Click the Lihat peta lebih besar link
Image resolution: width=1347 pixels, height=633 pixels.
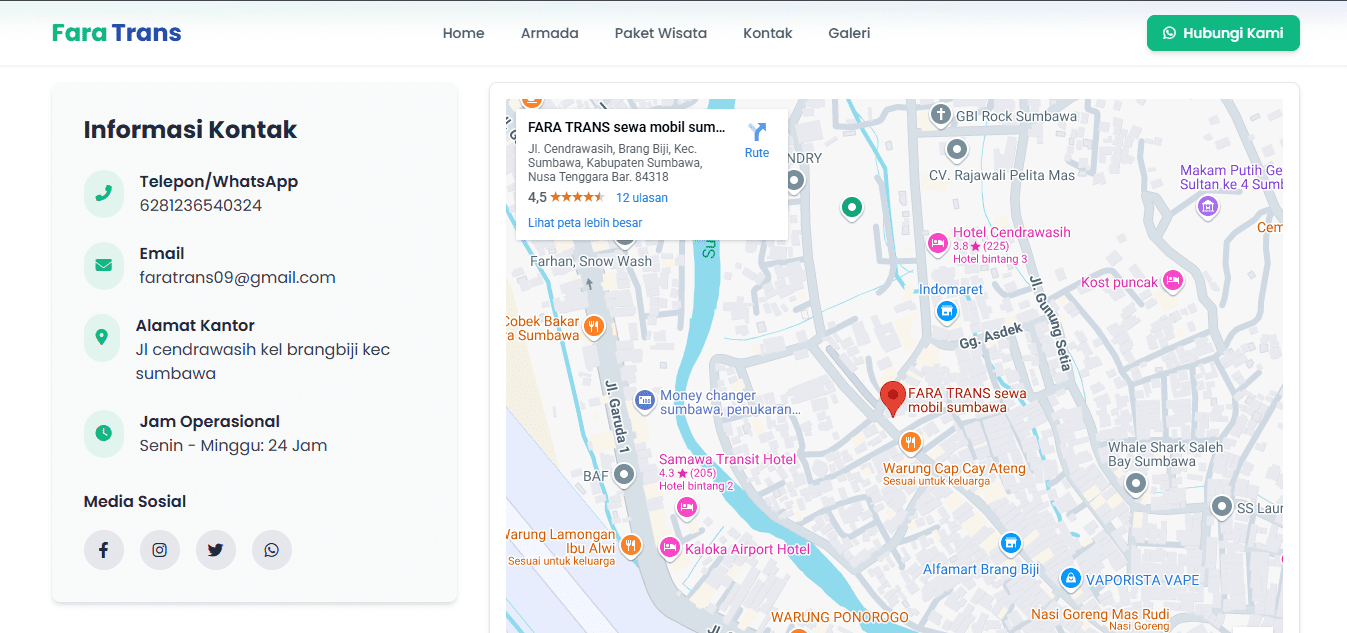click(x=585, y=223)
